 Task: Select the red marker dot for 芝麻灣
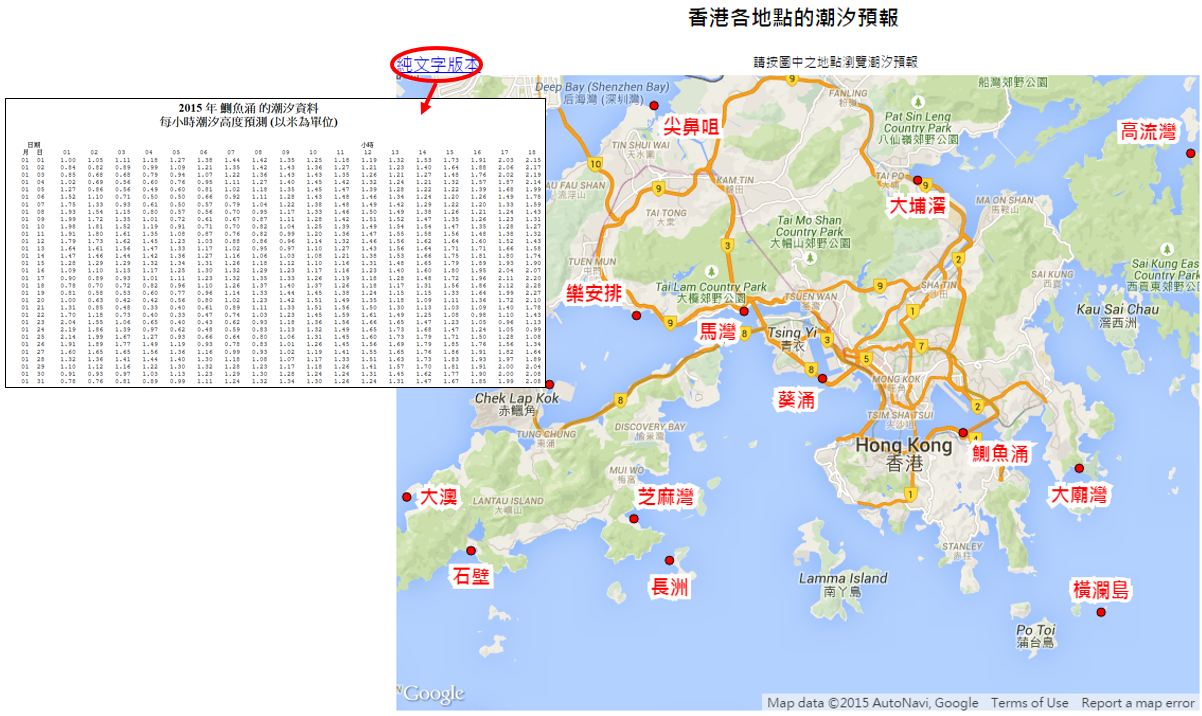pyautogui.click(x=633, y=519)
